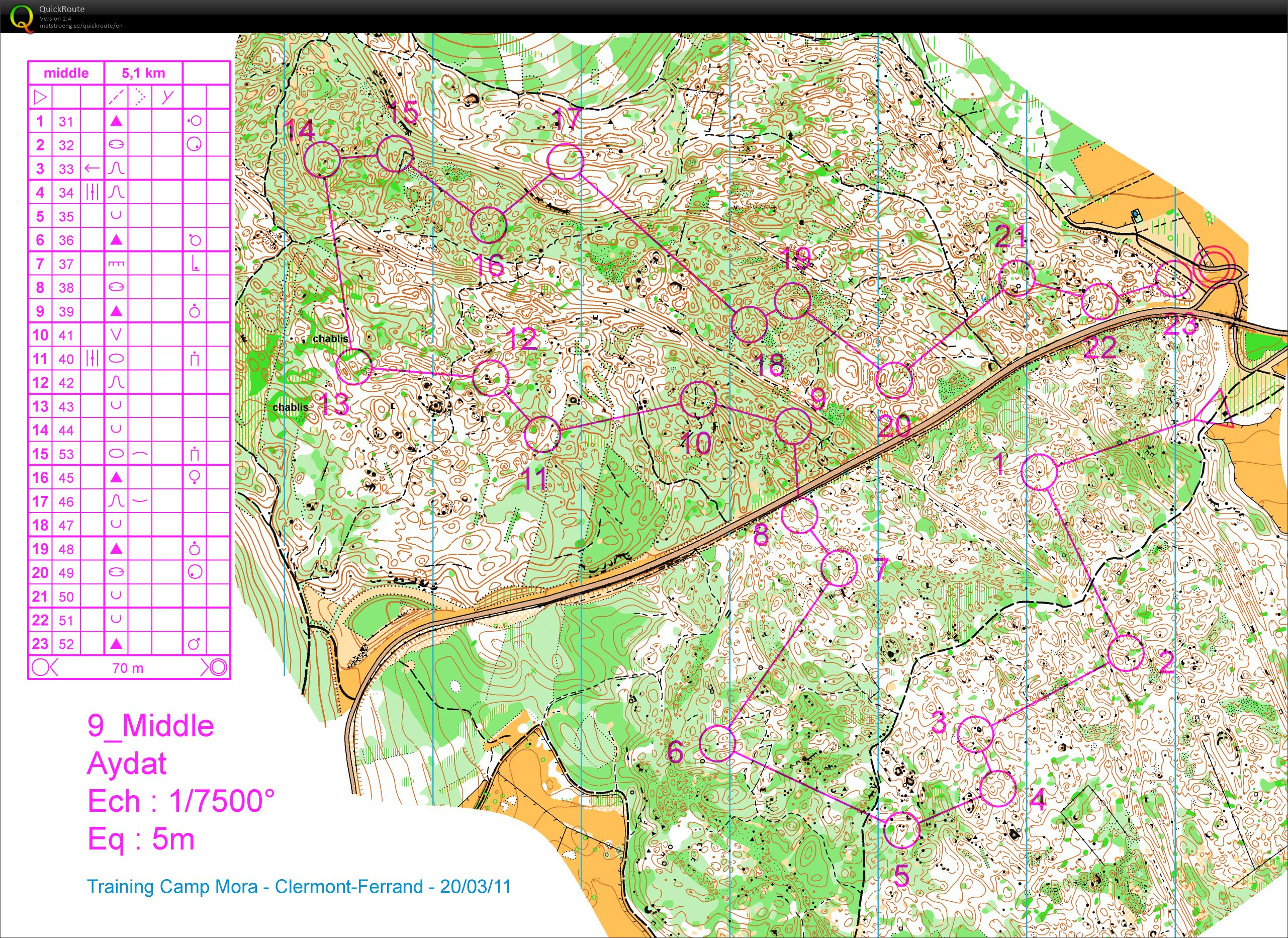The width and height of the screenshot is (1288, 938).
Task: Click the start triangle symbol in description header
Action: click(40, 97)
